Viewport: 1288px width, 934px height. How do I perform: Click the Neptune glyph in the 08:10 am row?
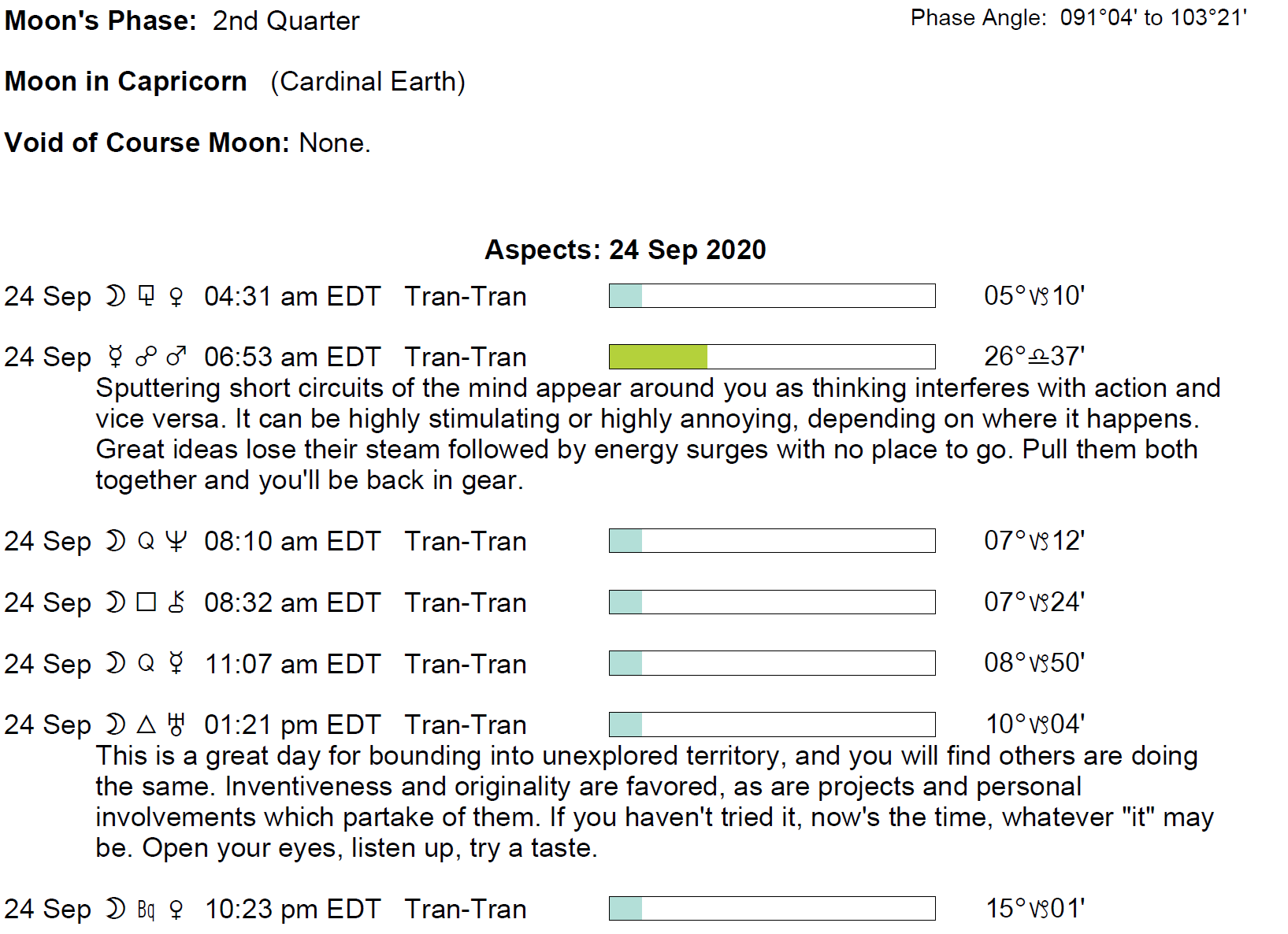(x=176, y=542)
